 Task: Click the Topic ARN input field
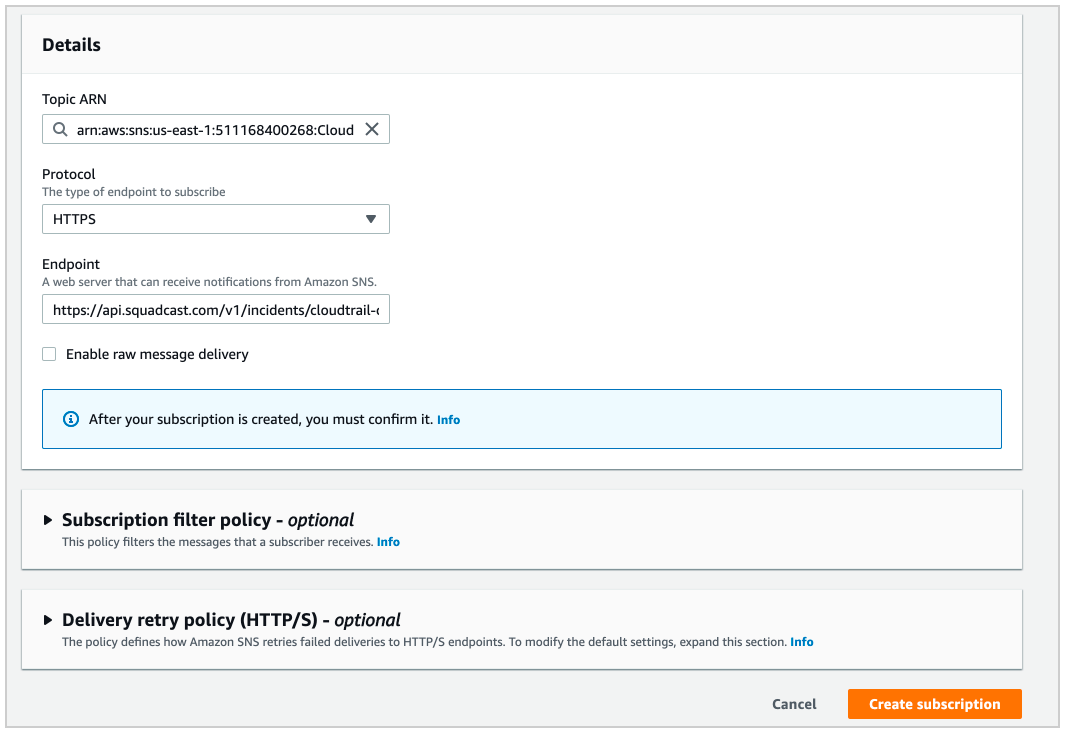pos(215,129)
